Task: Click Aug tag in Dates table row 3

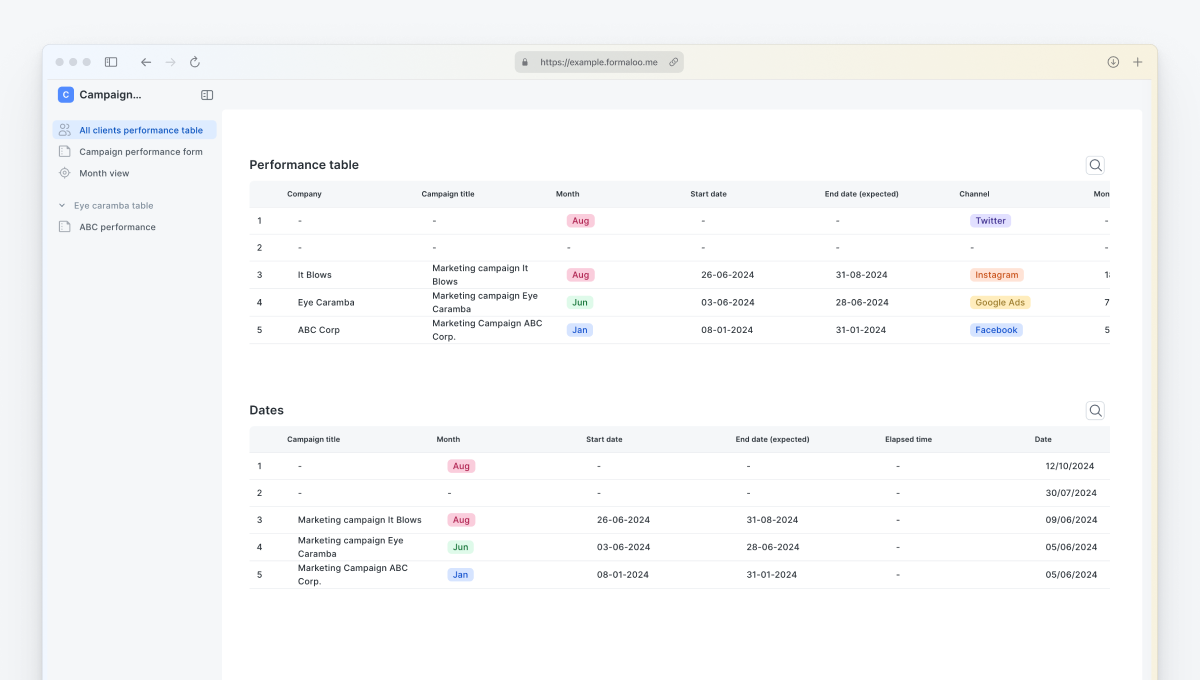Action: 461,520
